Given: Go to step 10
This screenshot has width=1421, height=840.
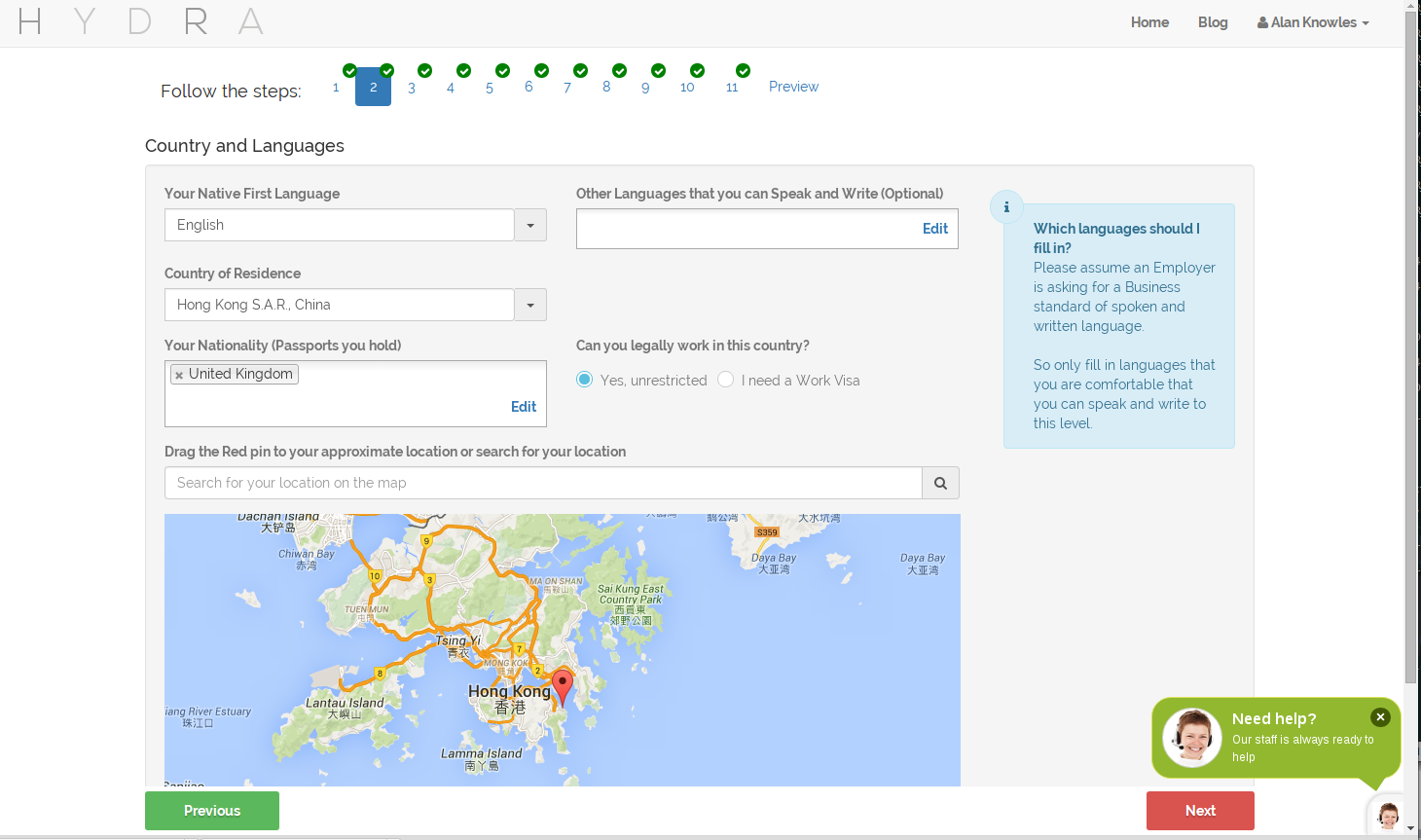Looking at the screenshot, I should pyautogui.click(x=687, y=88).
